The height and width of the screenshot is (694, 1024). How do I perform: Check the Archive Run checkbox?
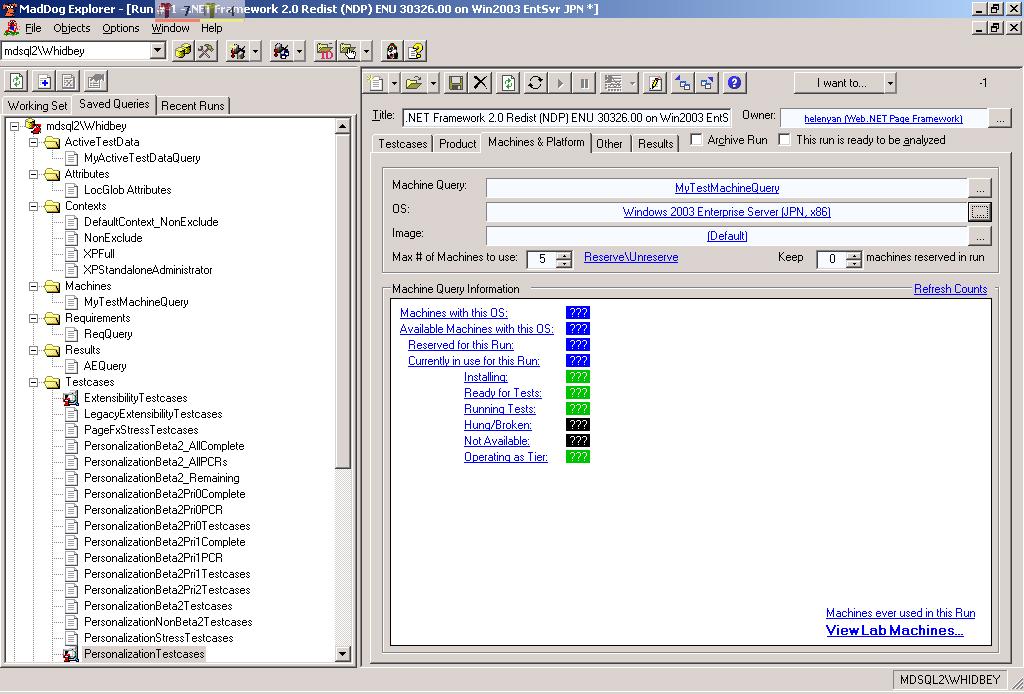click(x=696, y=140)
